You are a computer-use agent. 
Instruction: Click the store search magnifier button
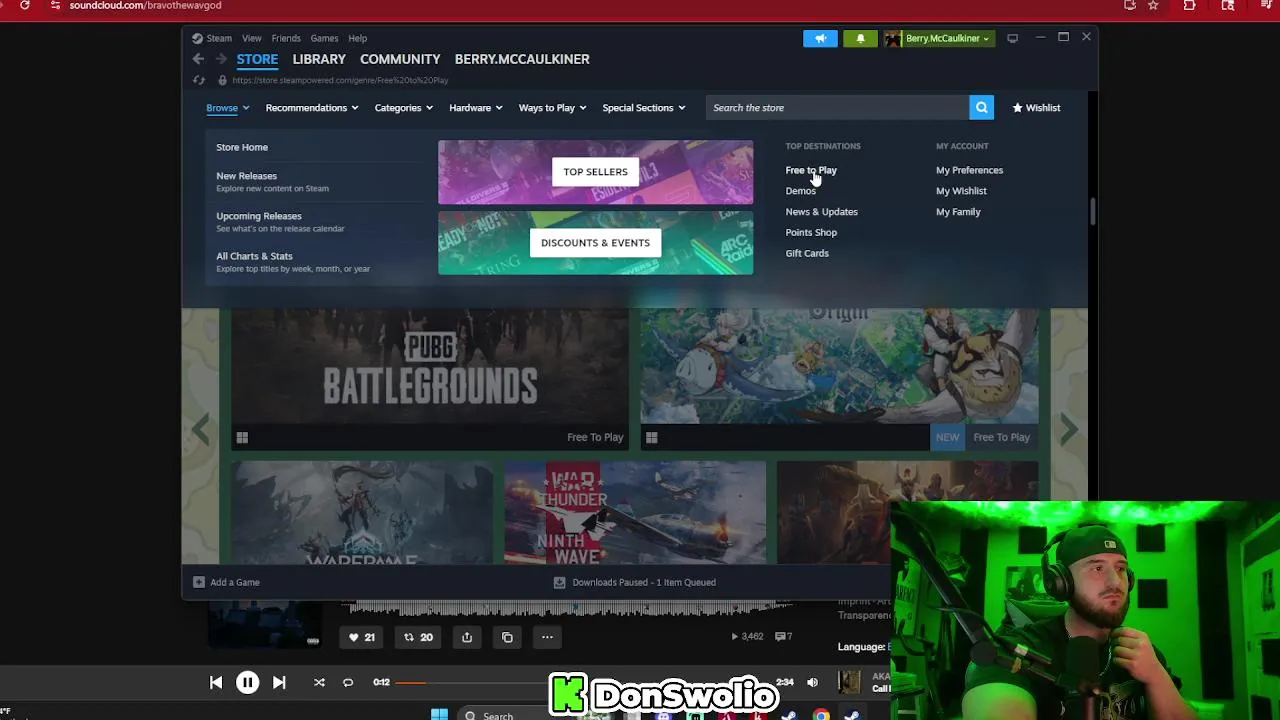pyautogui.click(x=982, y=108)
